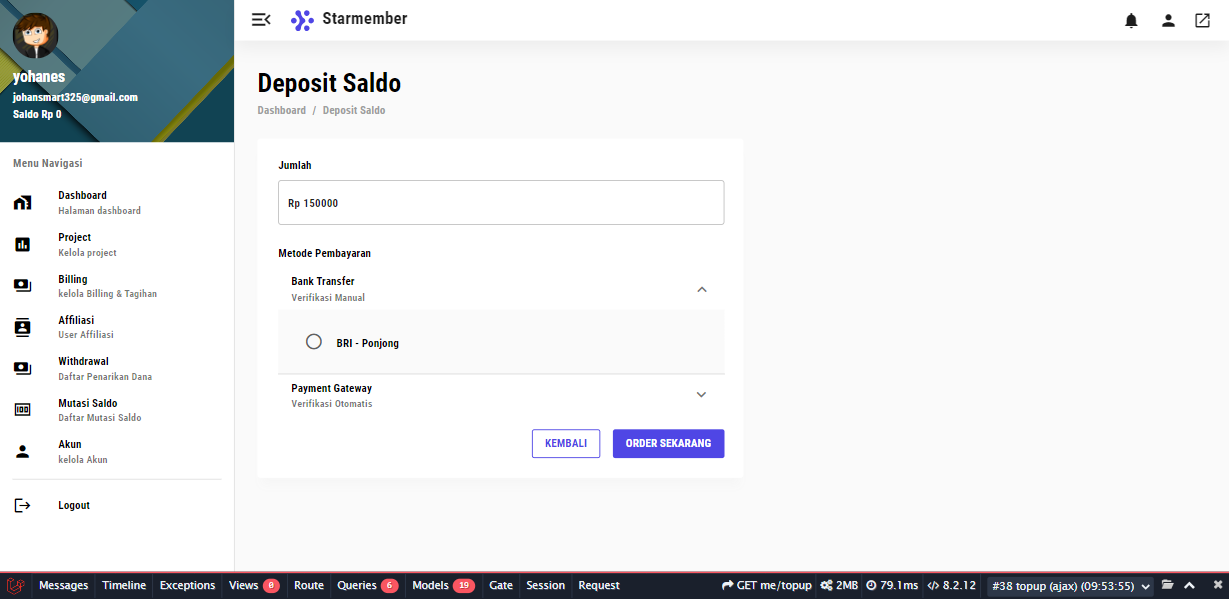Click the Starmember logo icon

(302, 20)
